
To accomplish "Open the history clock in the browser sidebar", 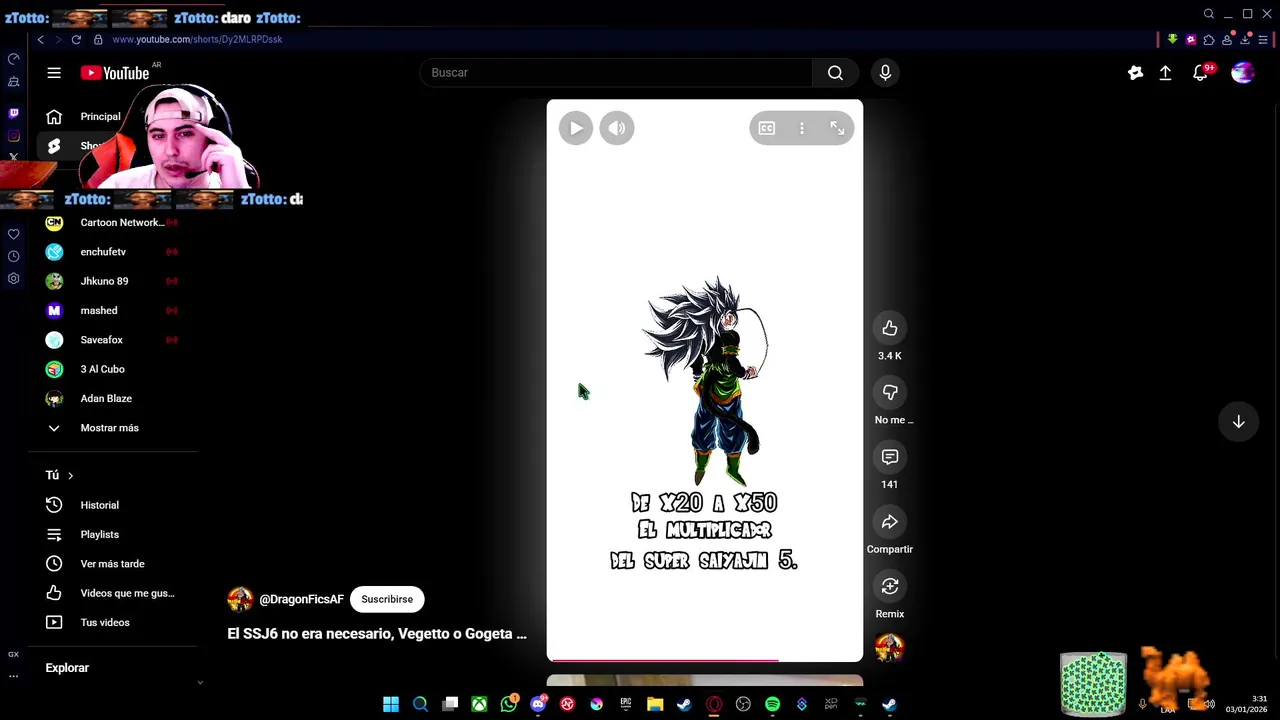I will click(13, 256).
